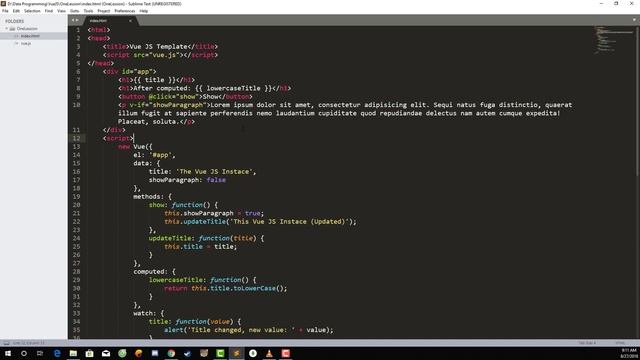Viewport: 640px width, 360px height.
Task: Click the vertical editor scrollbar
Action: pyautogui.click(x=638, y=102)
